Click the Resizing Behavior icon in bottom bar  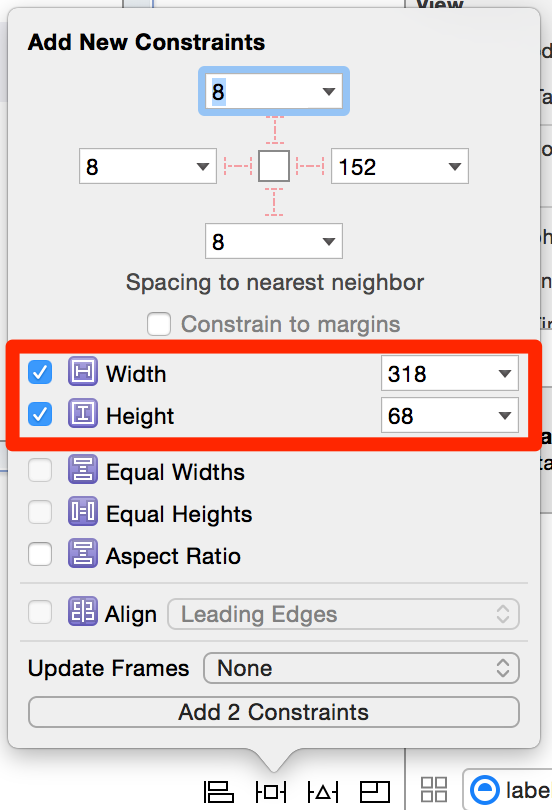coord(374,791)
